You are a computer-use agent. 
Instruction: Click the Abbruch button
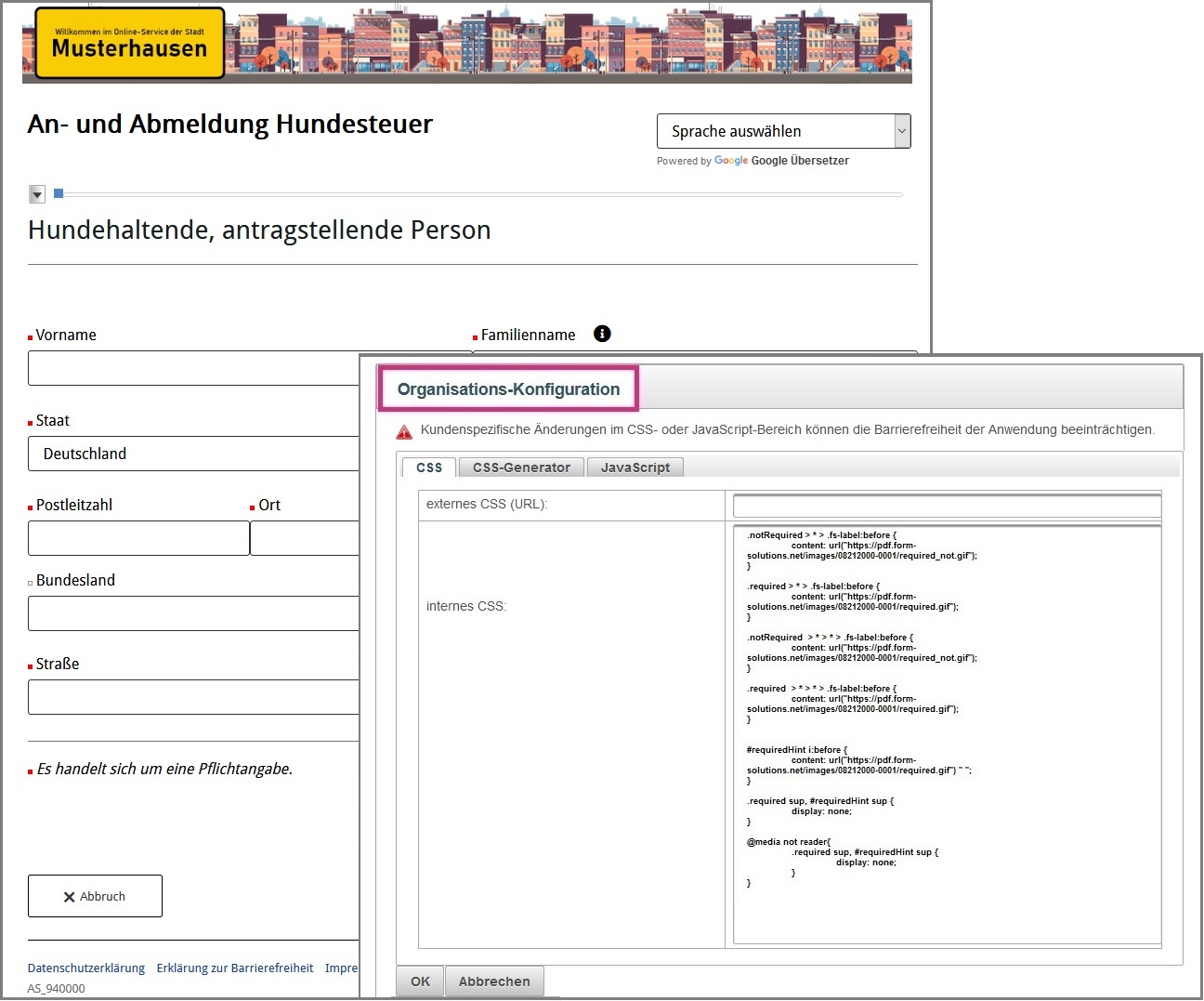coord(95,896)
